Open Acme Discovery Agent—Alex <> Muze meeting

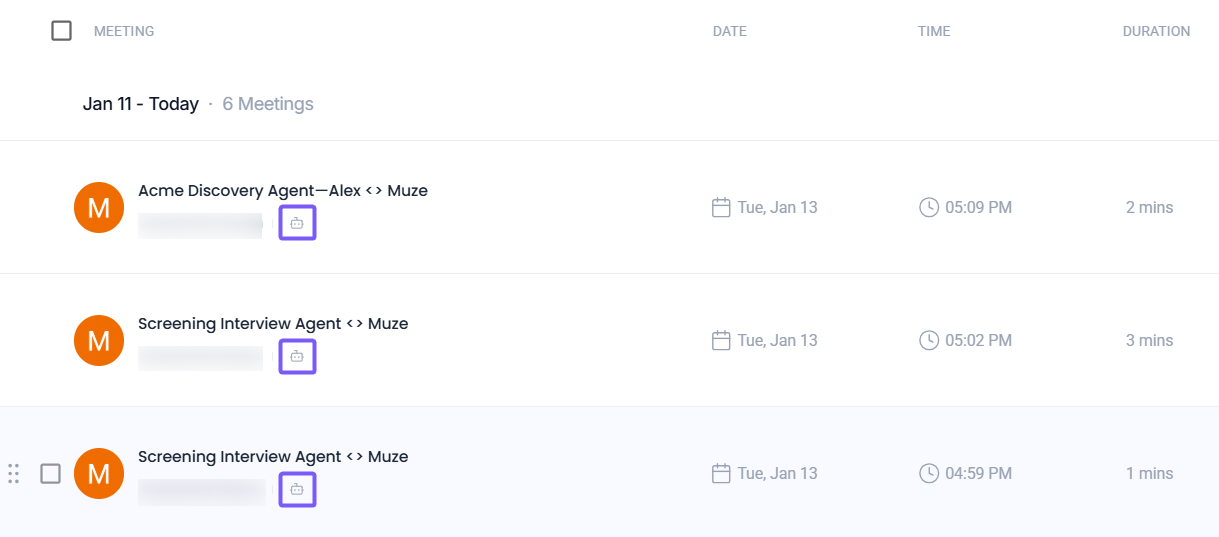pyautogui.click(x=283, y=191)
